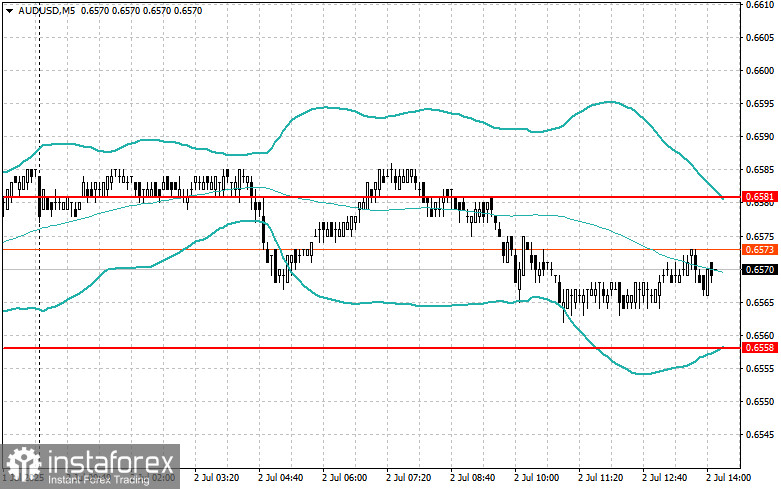Viewport: 781px width, 489px height.
Task: Click the 0.6605 price axis value
Action: [760, 38]
